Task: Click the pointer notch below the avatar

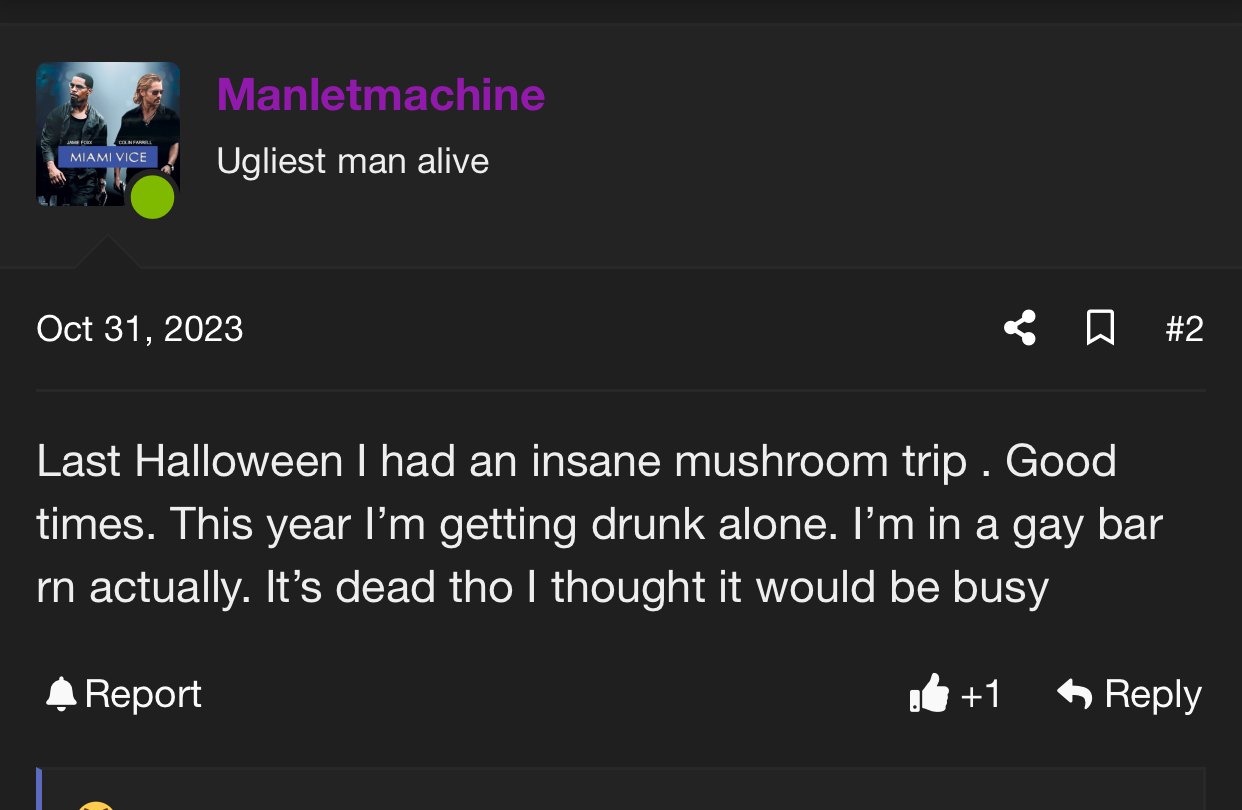Action: 107,253
